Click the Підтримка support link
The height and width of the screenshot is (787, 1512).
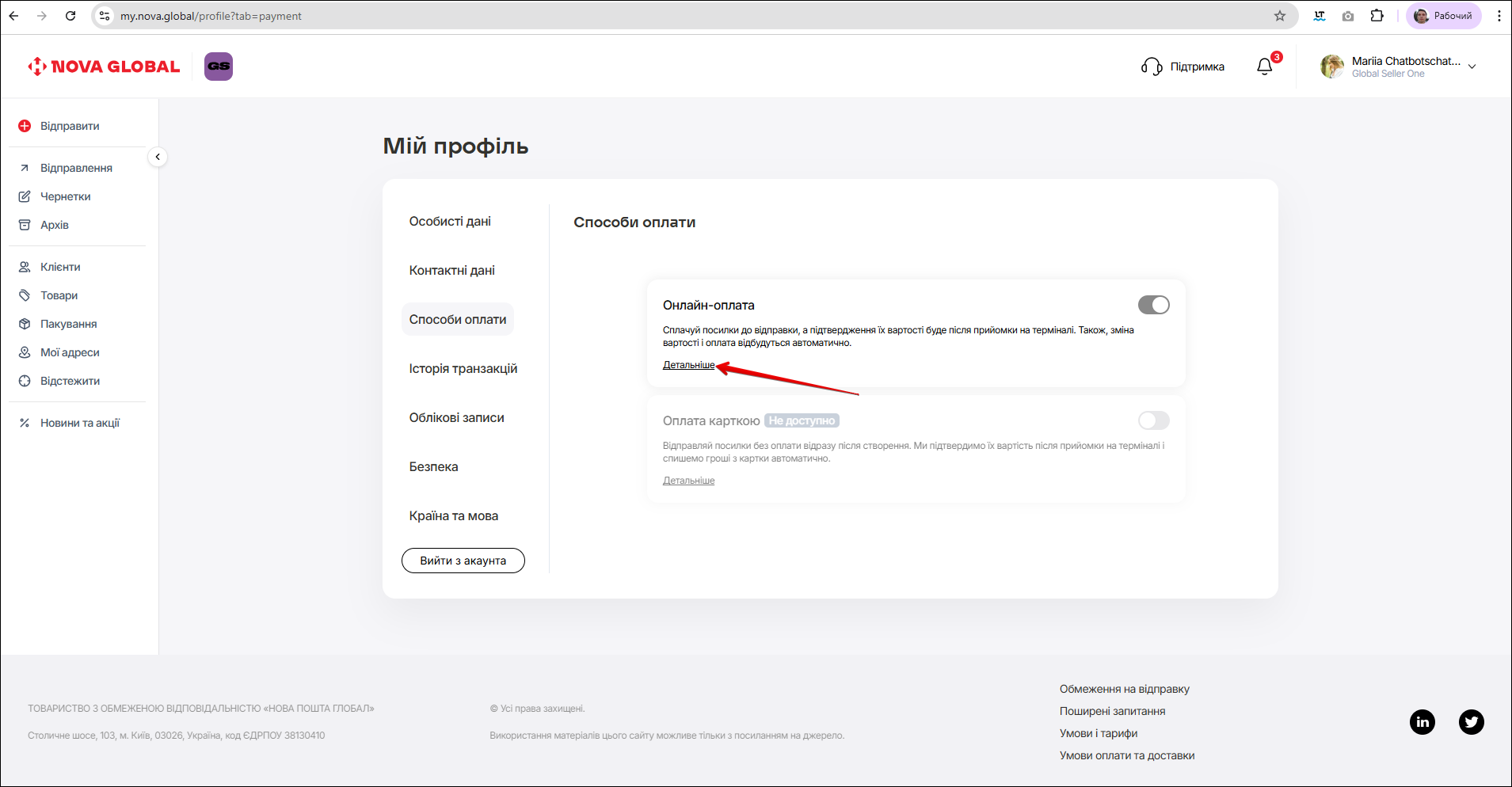tap(1197, 67)
